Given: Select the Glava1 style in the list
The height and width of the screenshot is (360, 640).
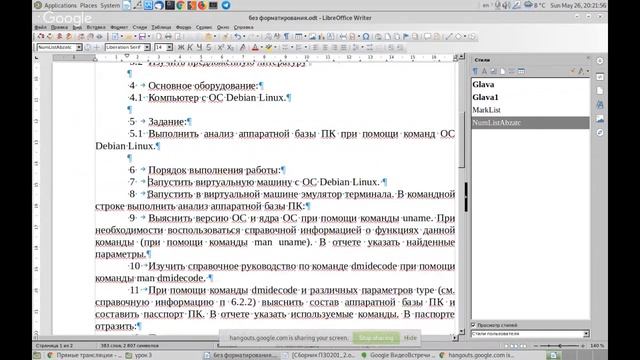Looking at the screenshot, I should tap(530, 97).
